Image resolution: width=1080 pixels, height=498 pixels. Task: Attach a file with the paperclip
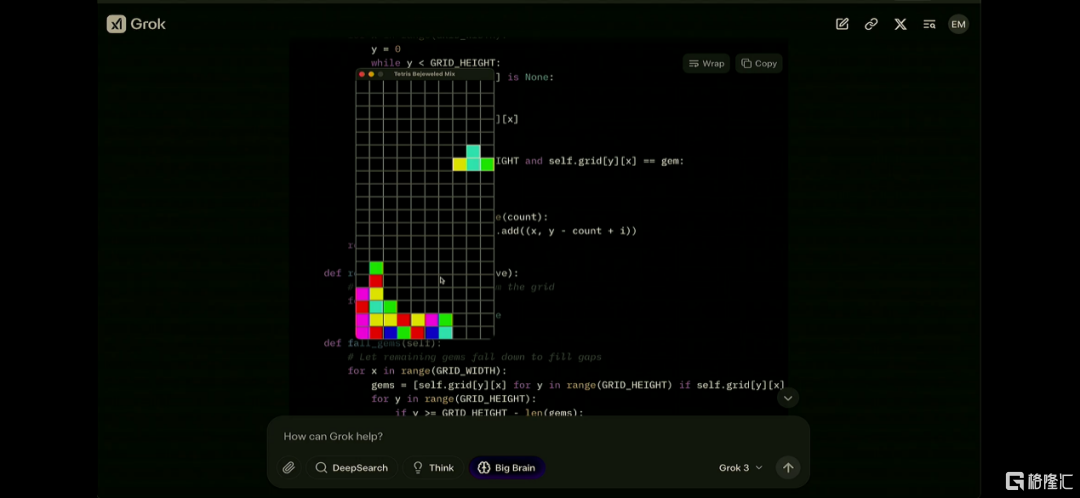[x=289, y=468]
